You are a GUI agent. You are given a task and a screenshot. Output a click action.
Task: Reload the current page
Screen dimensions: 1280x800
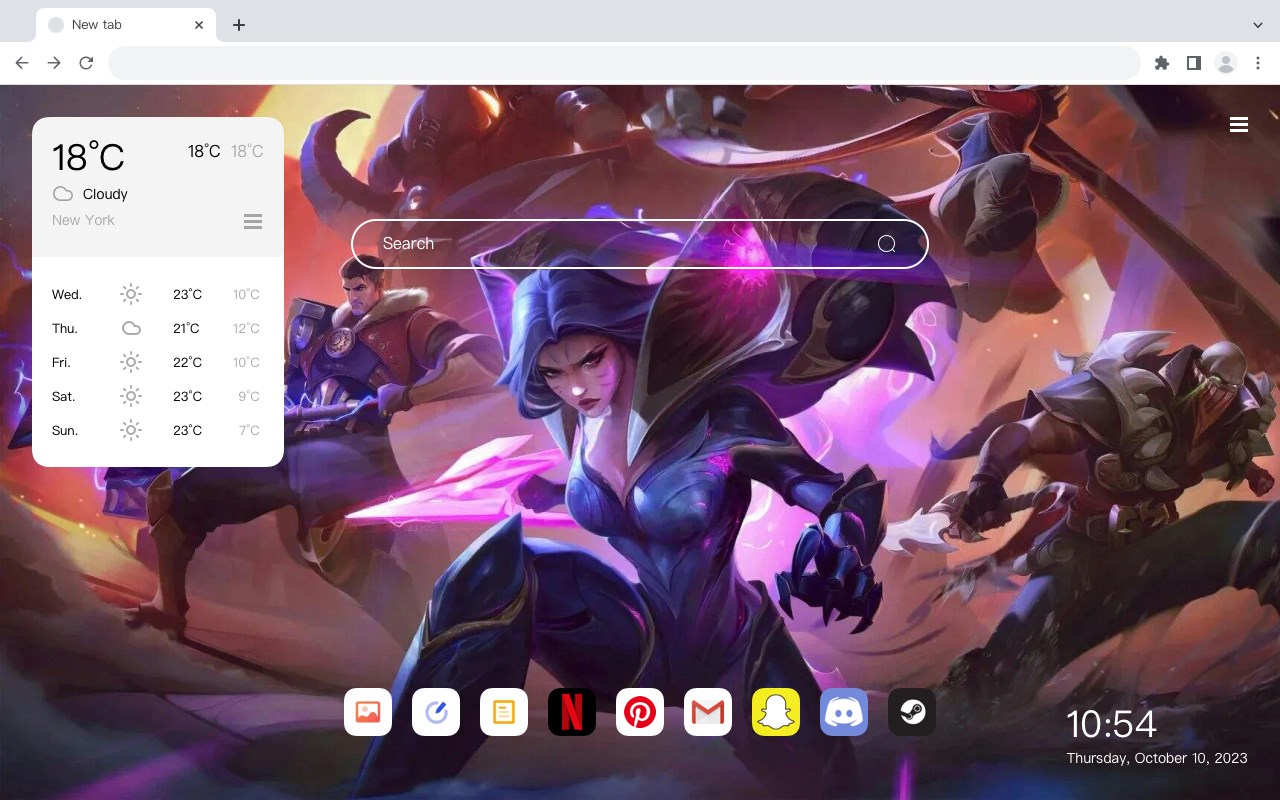86,63
